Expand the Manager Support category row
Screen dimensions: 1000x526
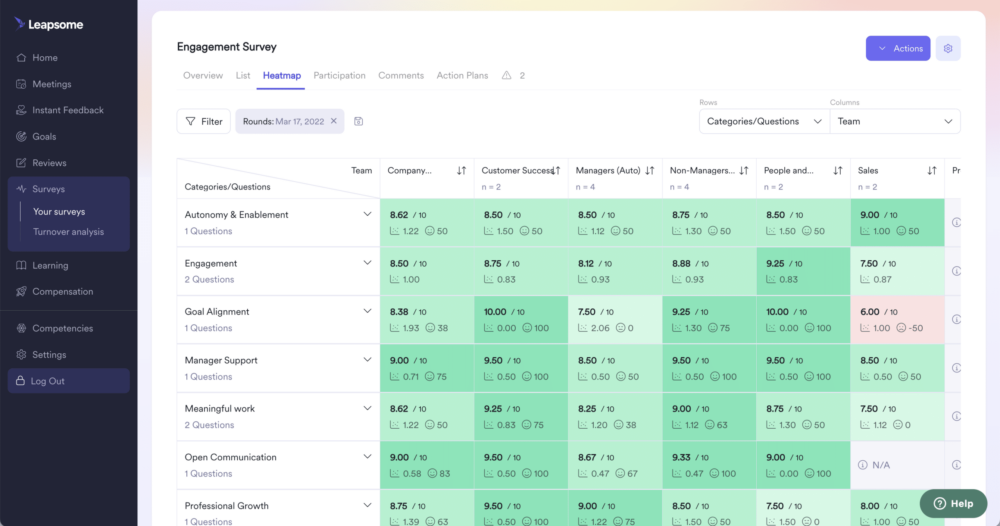(x=367, y=360)
